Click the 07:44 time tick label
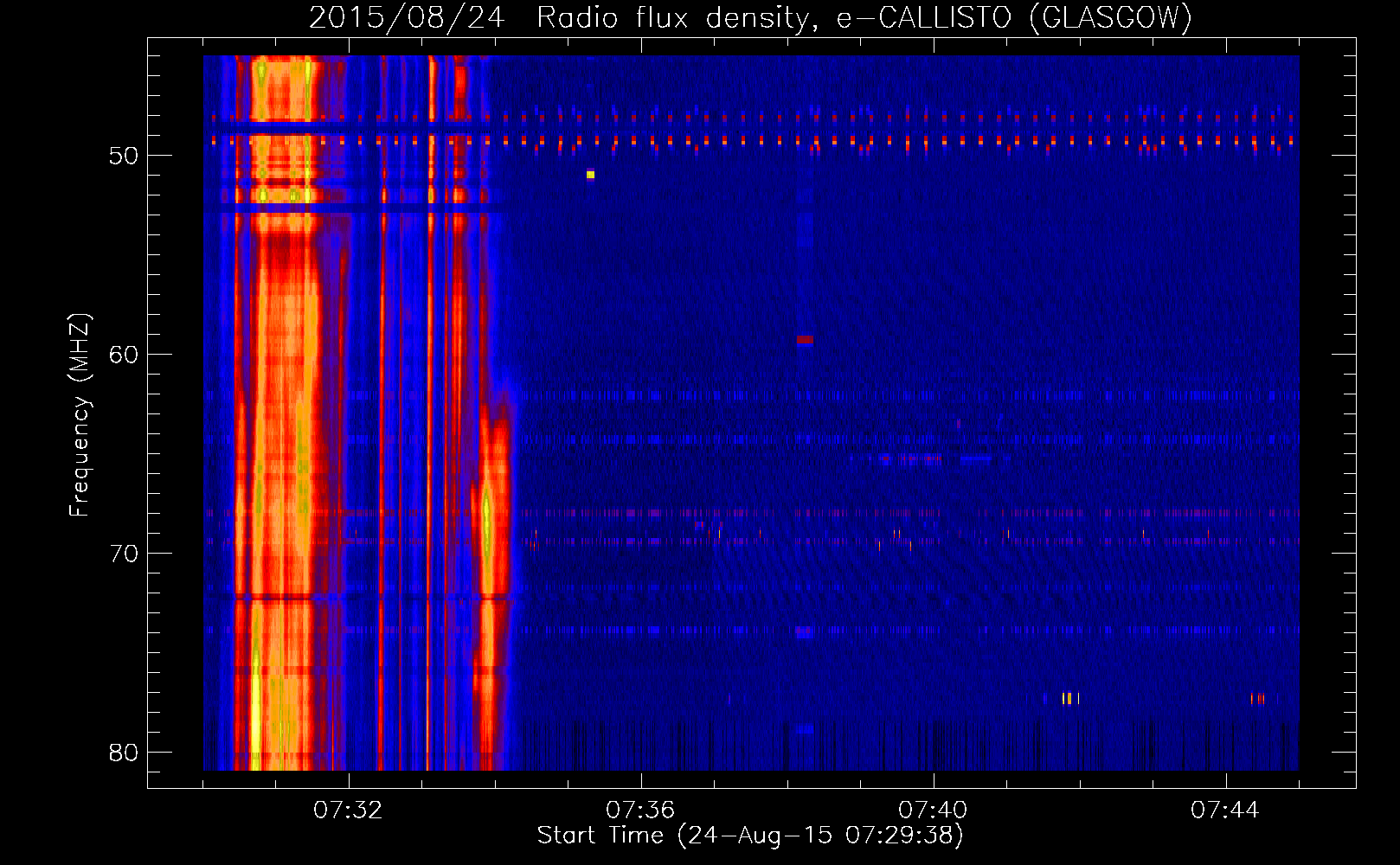Screen dimensions: 1400x865 click(x=1225, y=811)
